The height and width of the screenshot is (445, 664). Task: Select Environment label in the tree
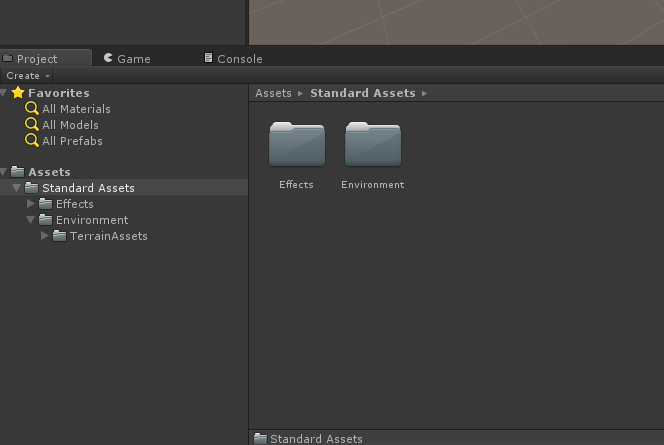[92, 220]
